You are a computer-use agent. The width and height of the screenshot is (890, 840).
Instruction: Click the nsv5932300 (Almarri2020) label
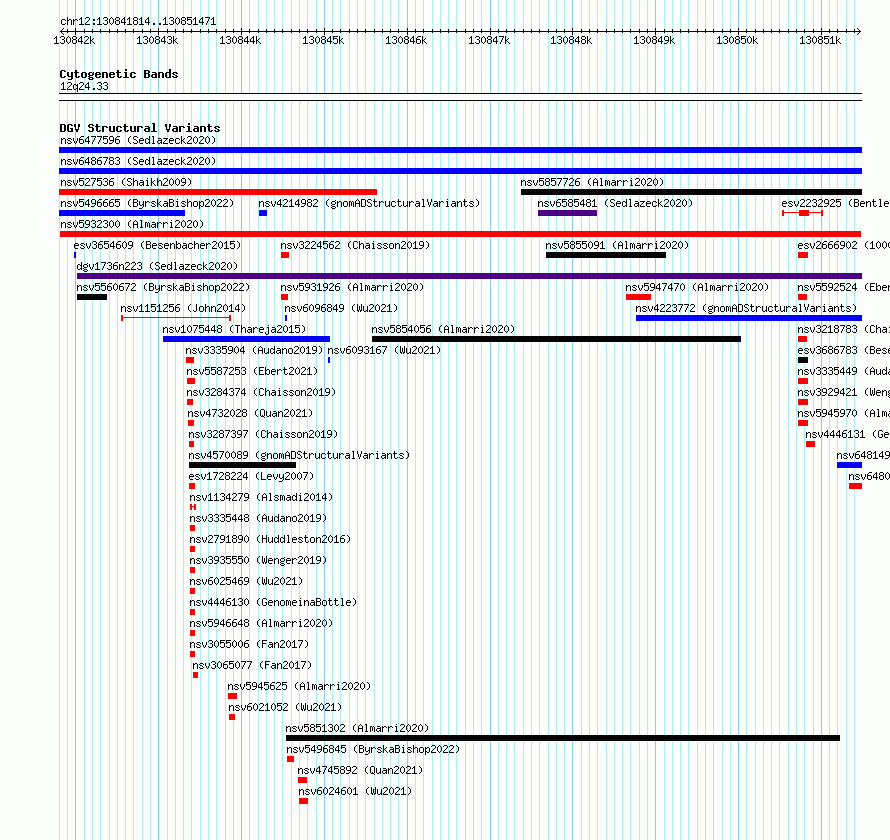[x=132, y=224]
